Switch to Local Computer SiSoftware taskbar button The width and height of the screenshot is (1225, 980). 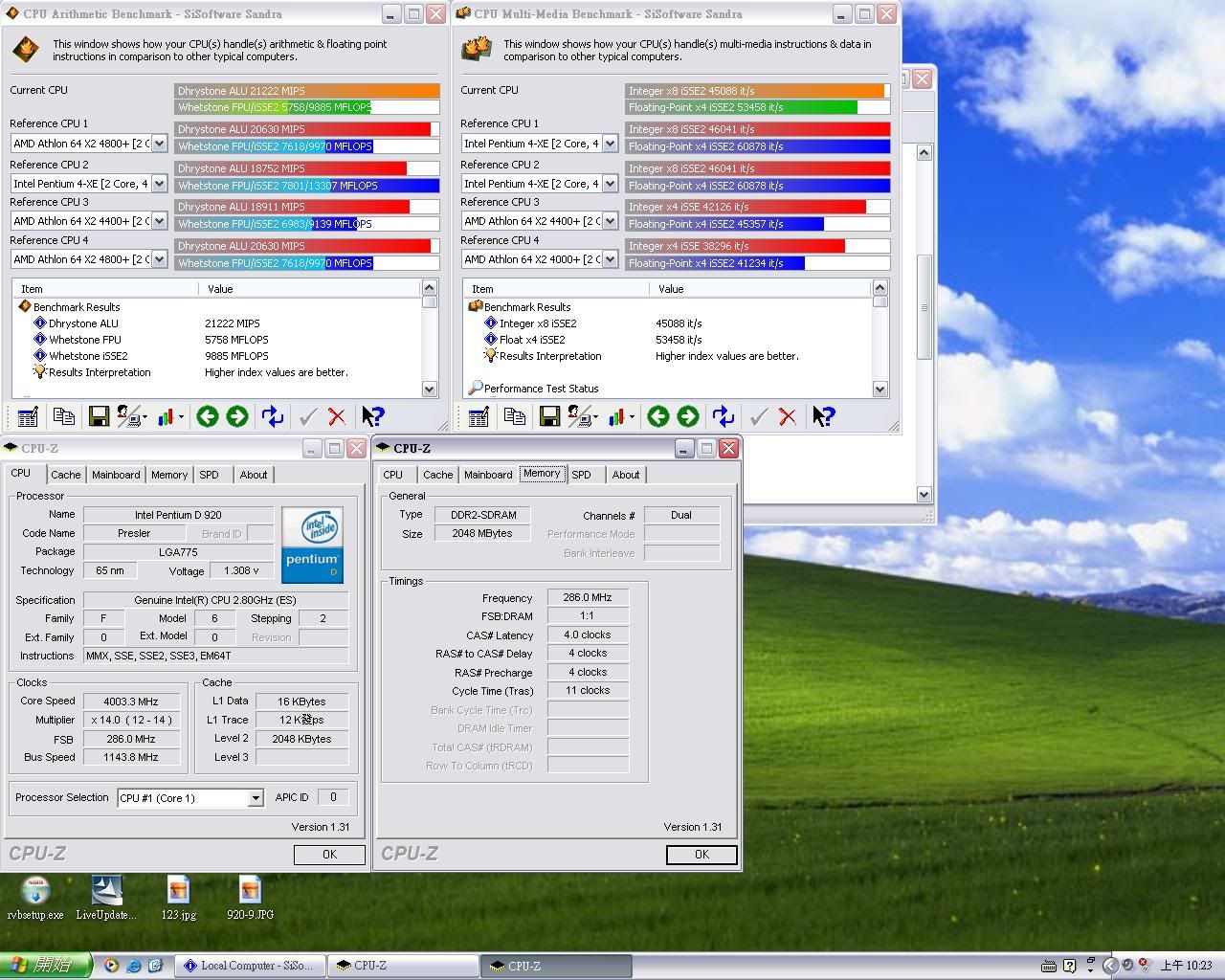[249, 966]
